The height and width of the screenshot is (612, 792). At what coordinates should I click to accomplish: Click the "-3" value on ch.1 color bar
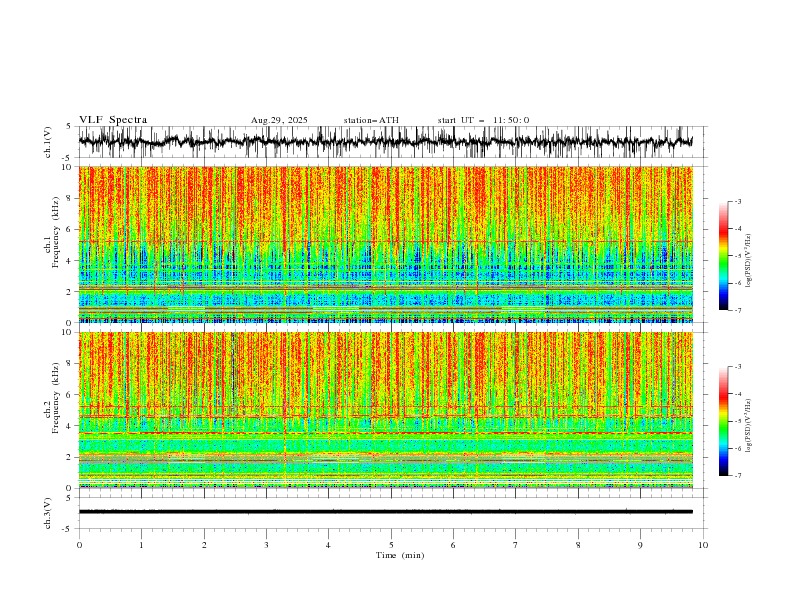coord(738,201)
